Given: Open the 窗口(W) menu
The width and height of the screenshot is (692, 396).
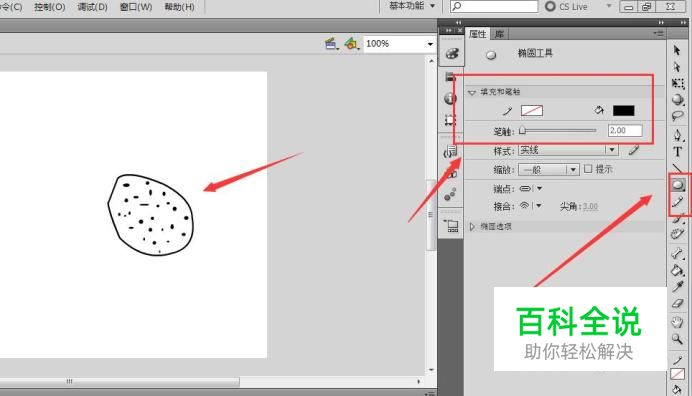Looking at the screenshot, I should click(136, 7).
